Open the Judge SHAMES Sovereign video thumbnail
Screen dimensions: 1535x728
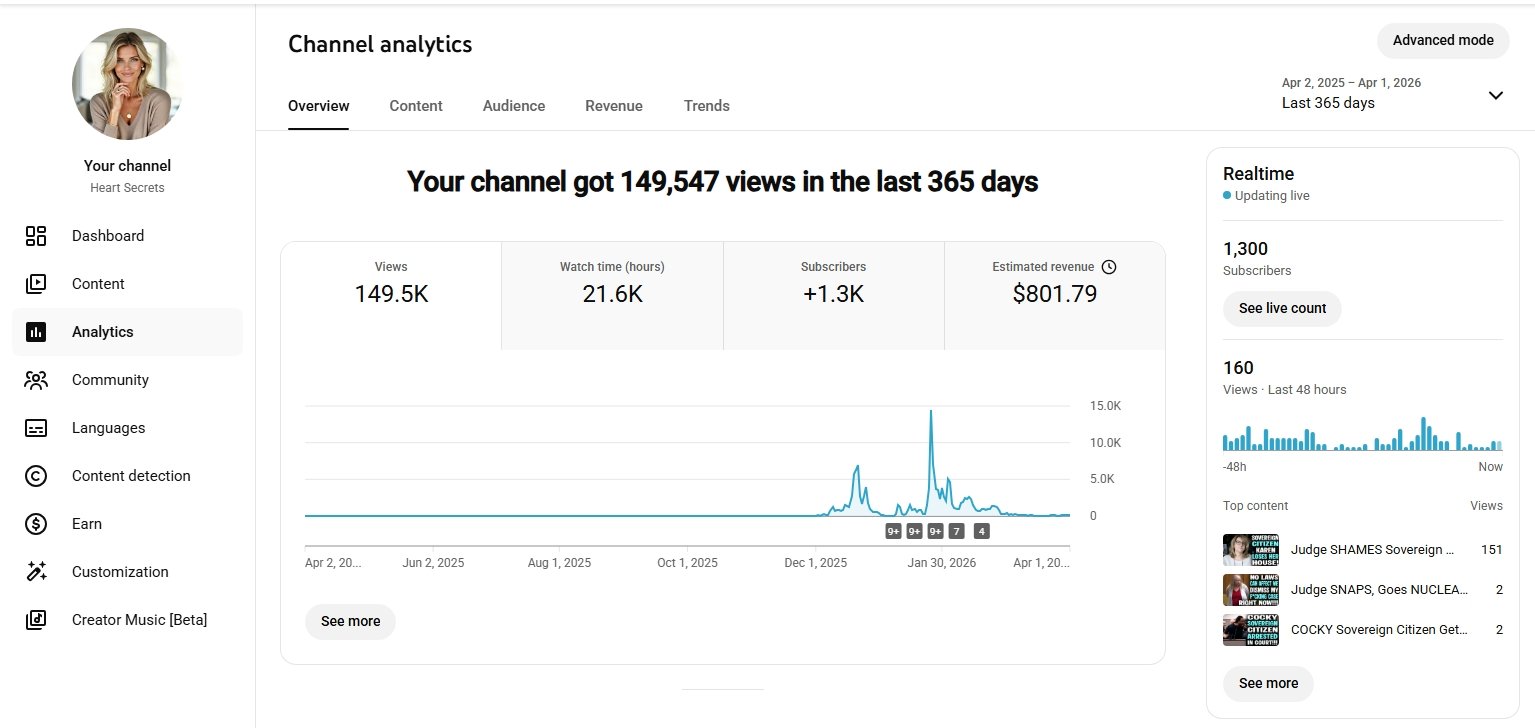click(1250, 550)
